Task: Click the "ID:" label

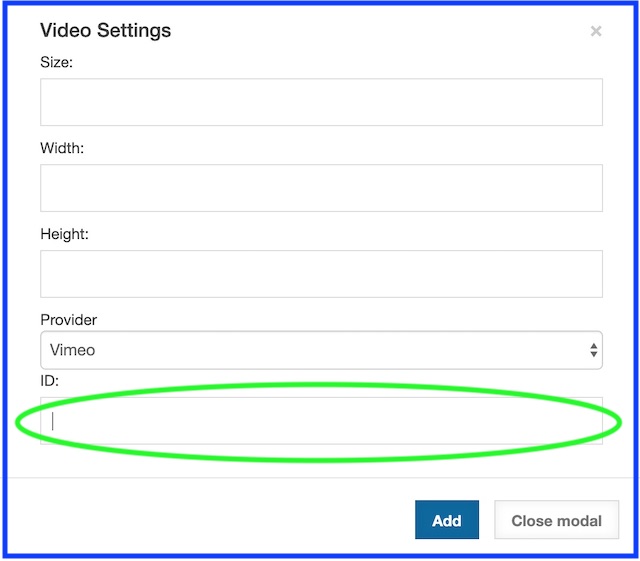Action: (x=50, y=381)
